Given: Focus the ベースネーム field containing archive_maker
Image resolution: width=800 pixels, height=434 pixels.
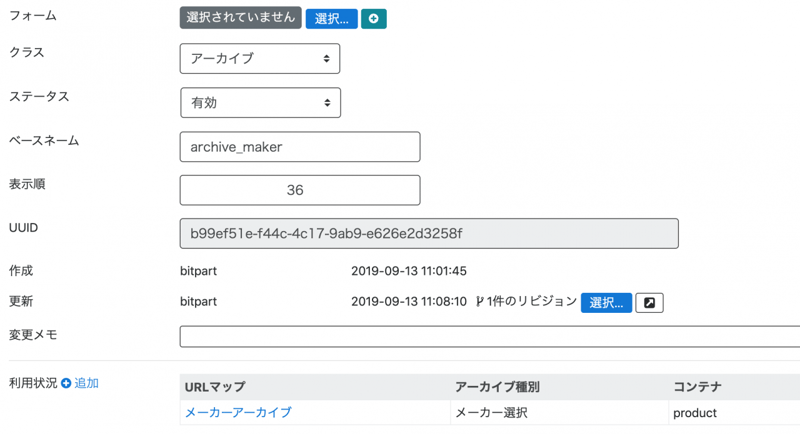Looking at the screenshot, I should tap(300, 147).
